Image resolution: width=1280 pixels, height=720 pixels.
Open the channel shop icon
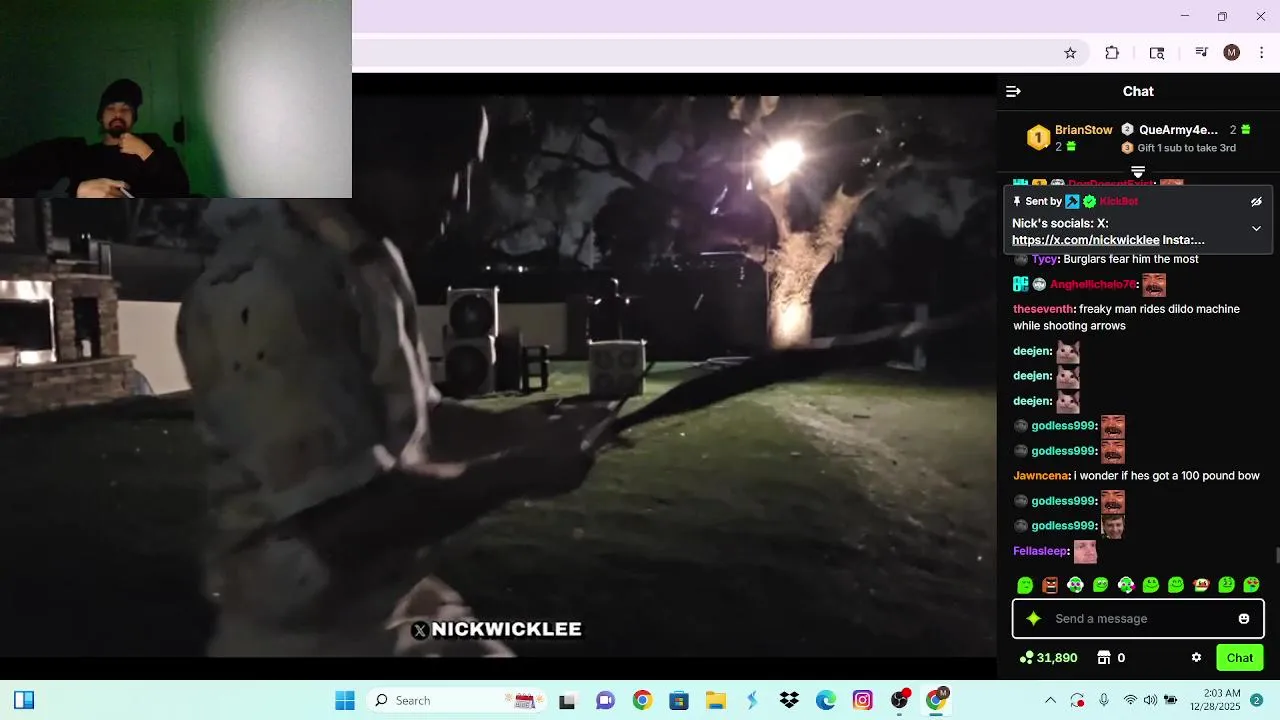click(1104, 658)
